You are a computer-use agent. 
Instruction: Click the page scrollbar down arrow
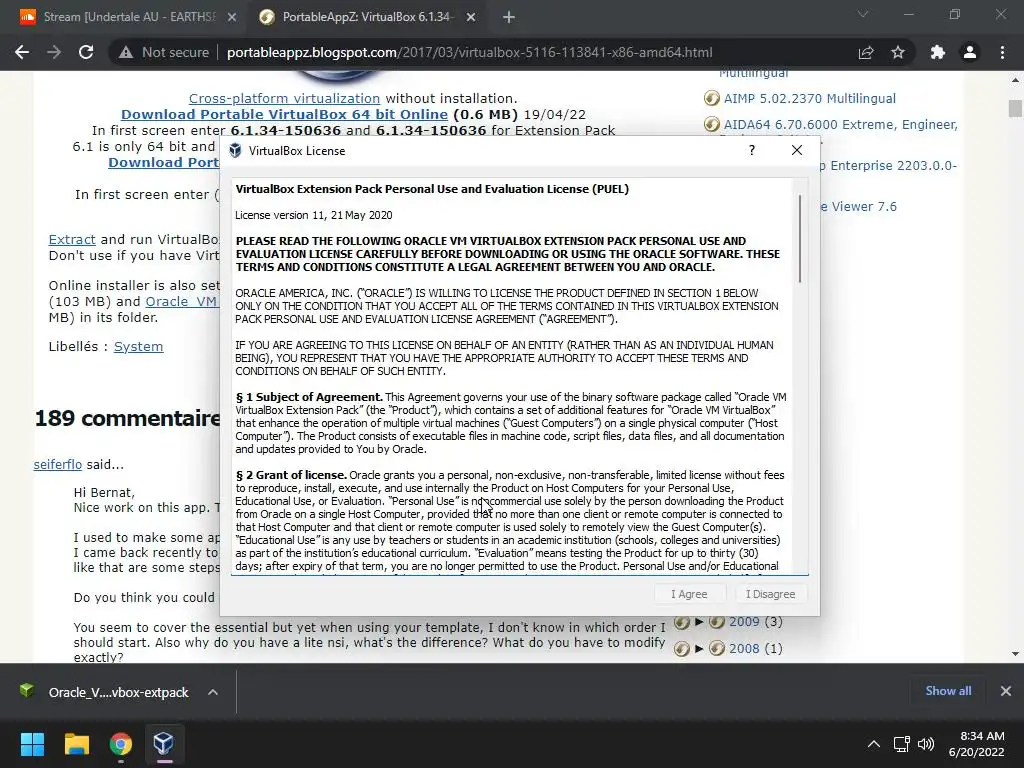click(x=1015, y=654)
